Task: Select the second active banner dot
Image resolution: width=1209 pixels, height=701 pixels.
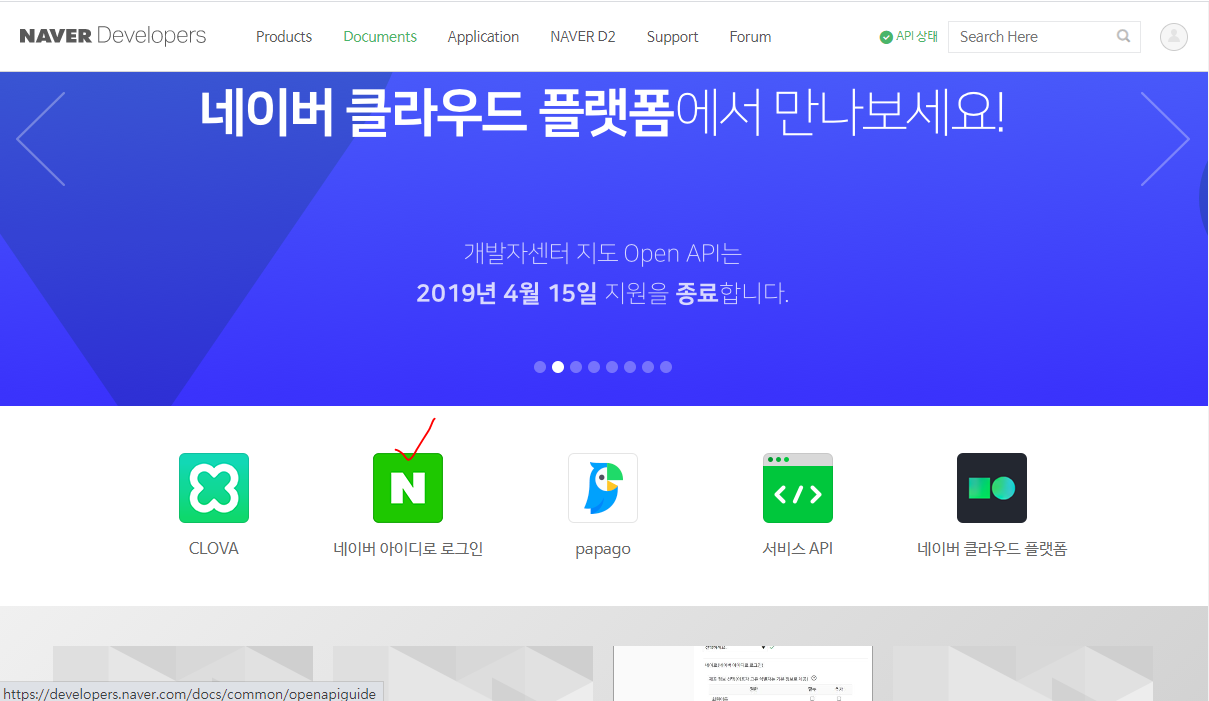Action: click(x=558, y=367)
